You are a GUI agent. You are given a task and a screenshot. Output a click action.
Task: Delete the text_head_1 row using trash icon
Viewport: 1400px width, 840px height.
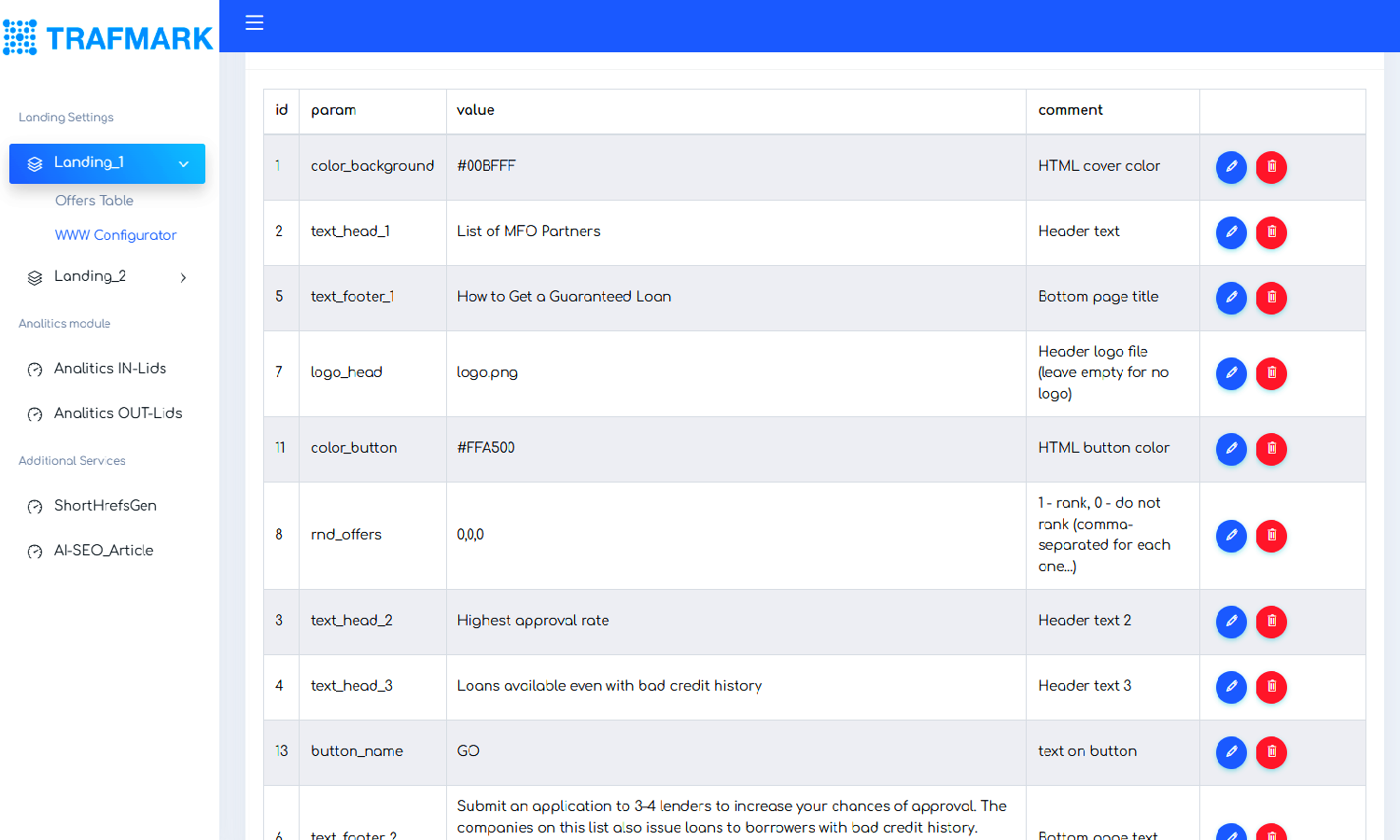click(x=1271, y=232)
